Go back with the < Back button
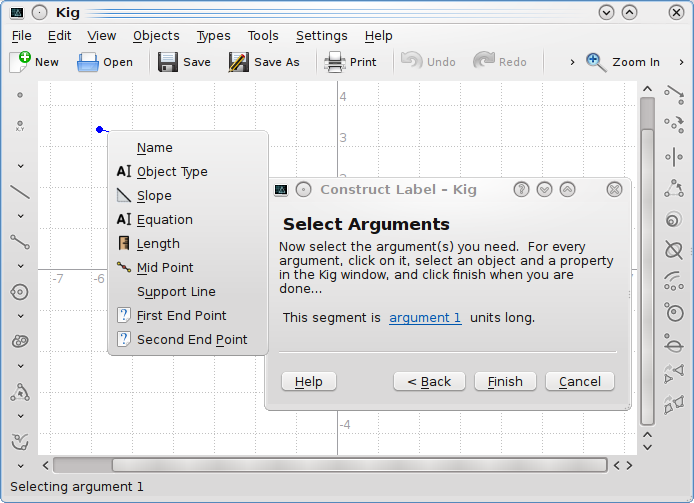This screenshot has height=503, width=694. (x=429, y=382)
